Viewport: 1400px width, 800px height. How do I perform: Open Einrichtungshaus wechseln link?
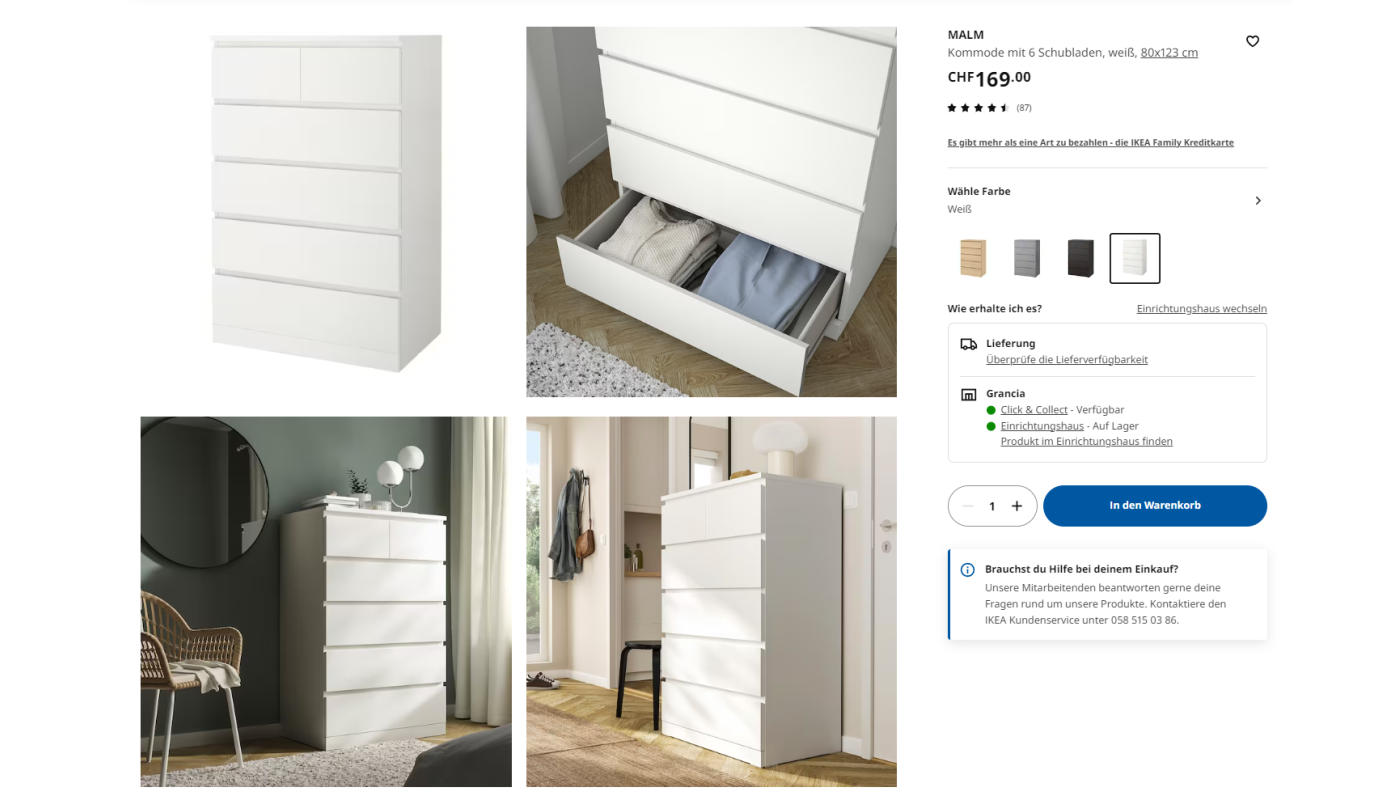pos(1201,309)
